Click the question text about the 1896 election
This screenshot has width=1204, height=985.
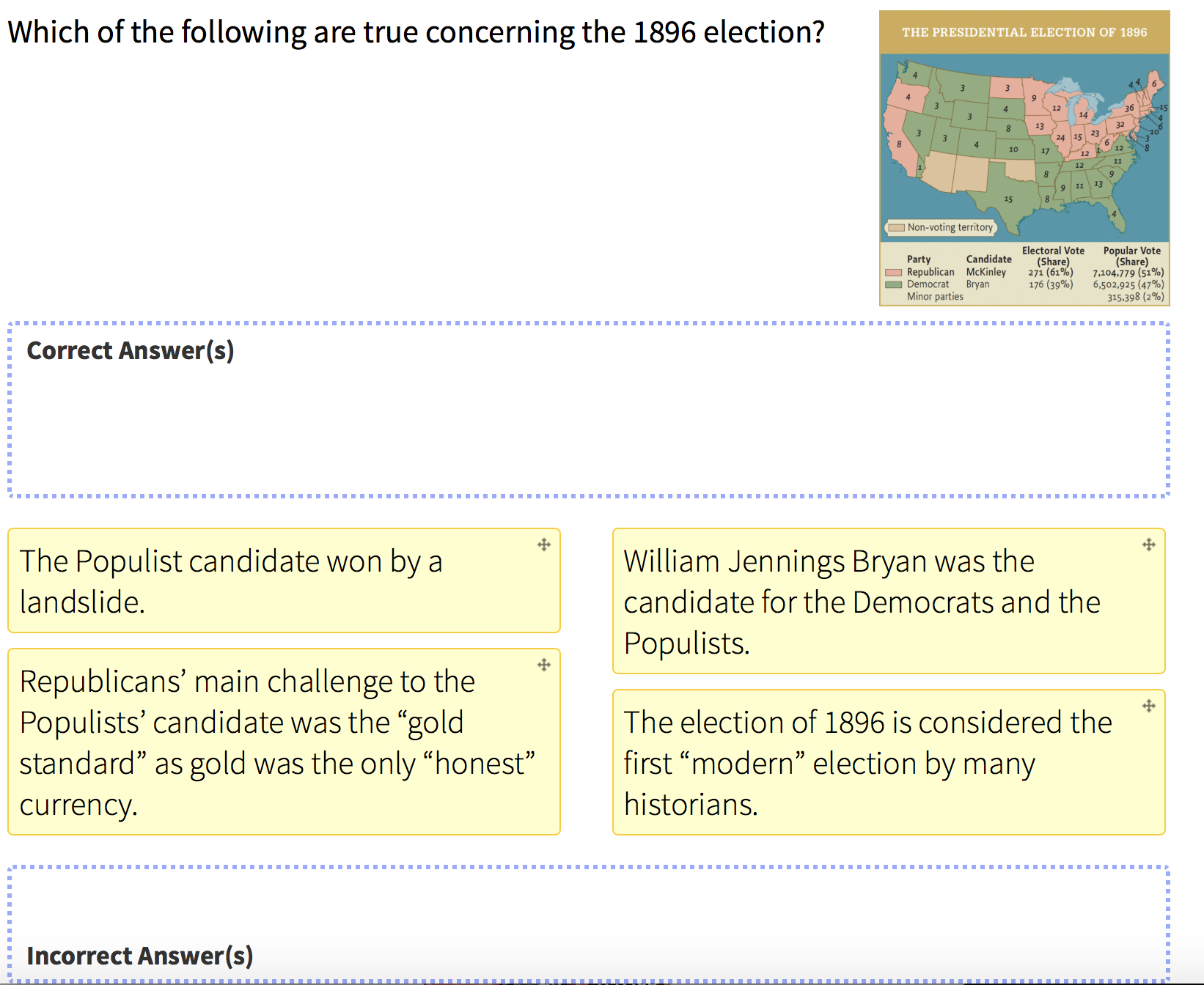(416, 32)
